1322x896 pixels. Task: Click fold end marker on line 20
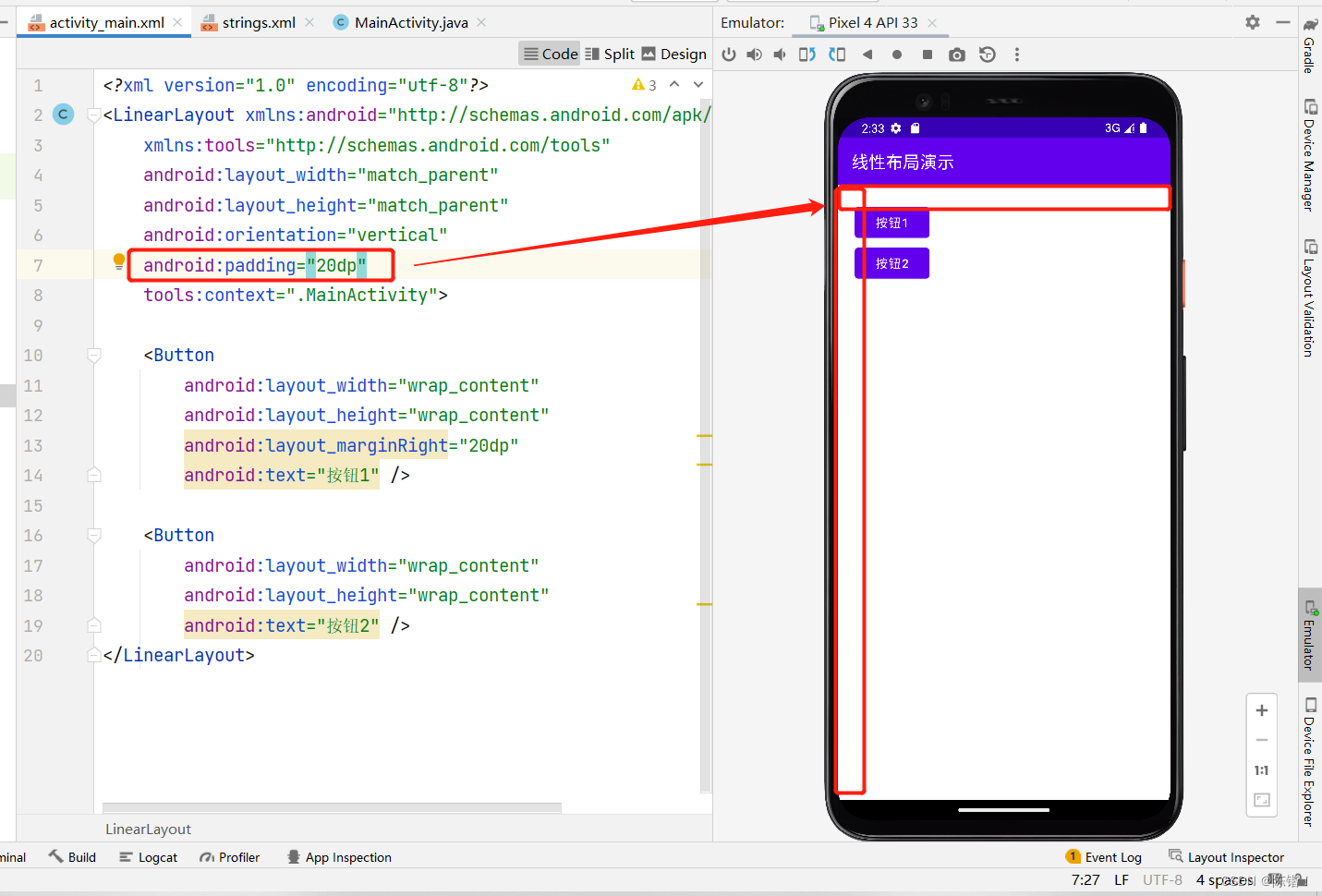tap(93, 655)
